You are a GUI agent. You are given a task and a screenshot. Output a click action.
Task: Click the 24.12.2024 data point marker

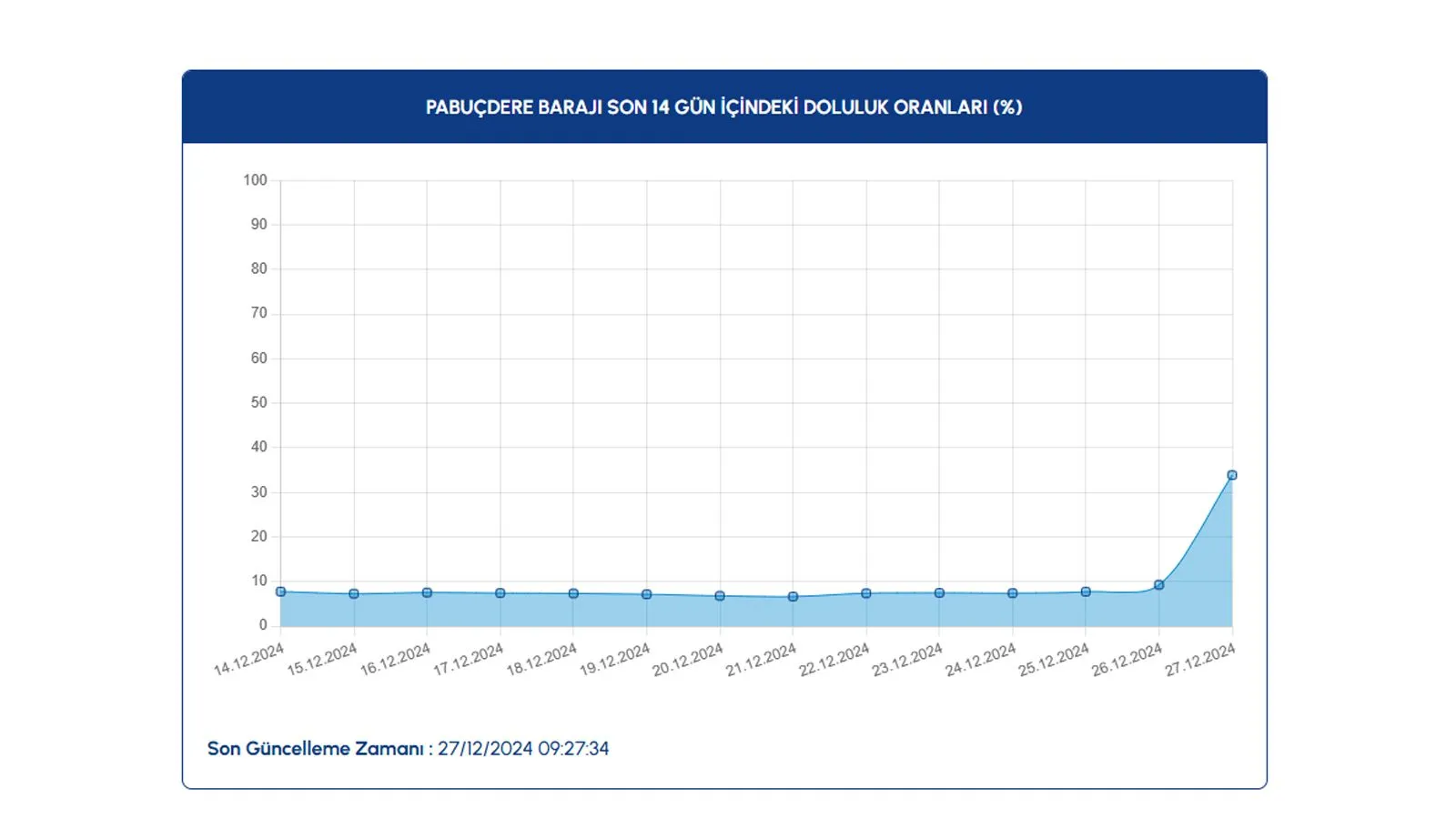[x=1013, y=593]
